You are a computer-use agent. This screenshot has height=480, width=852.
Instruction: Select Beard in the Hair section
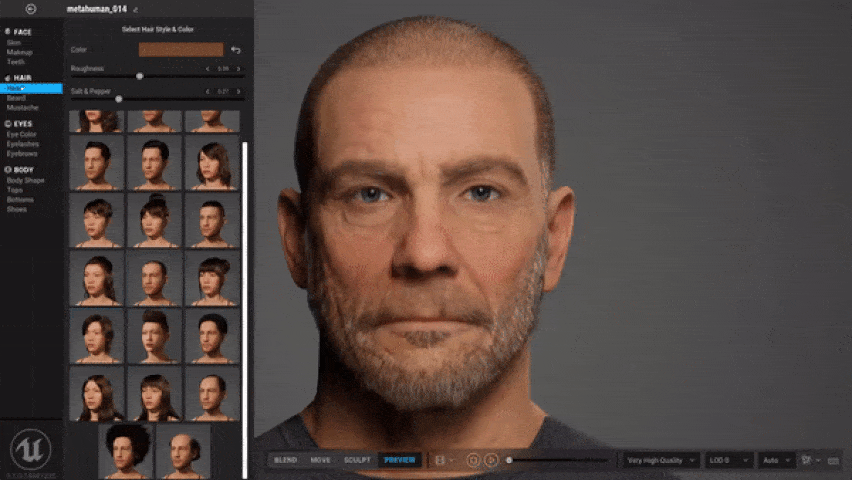tap(16, 98)
